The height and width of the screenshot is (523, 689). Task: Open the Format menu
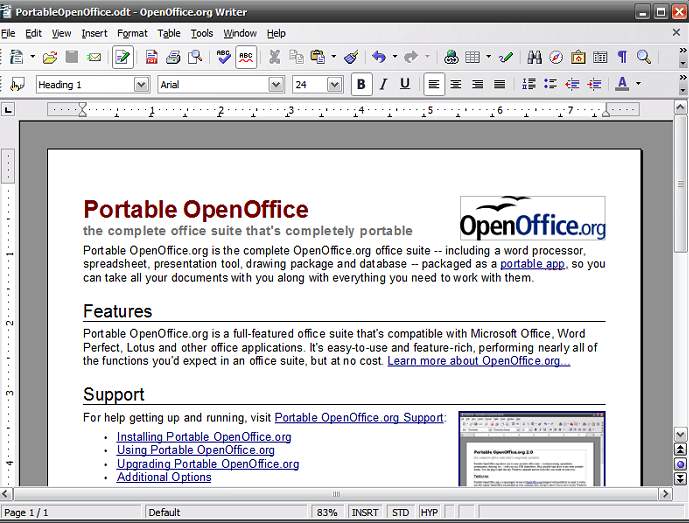(x=132, y=33)
